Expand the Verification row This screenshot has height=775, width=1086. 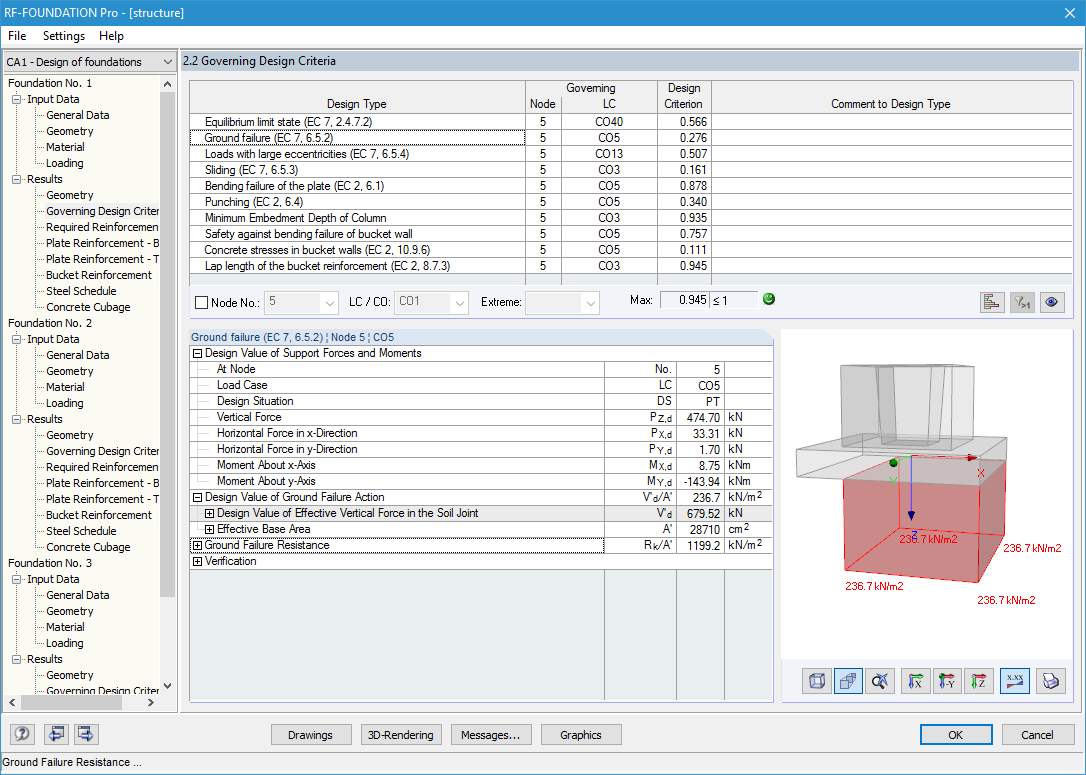pyautogui.click(x=197, y=561)
